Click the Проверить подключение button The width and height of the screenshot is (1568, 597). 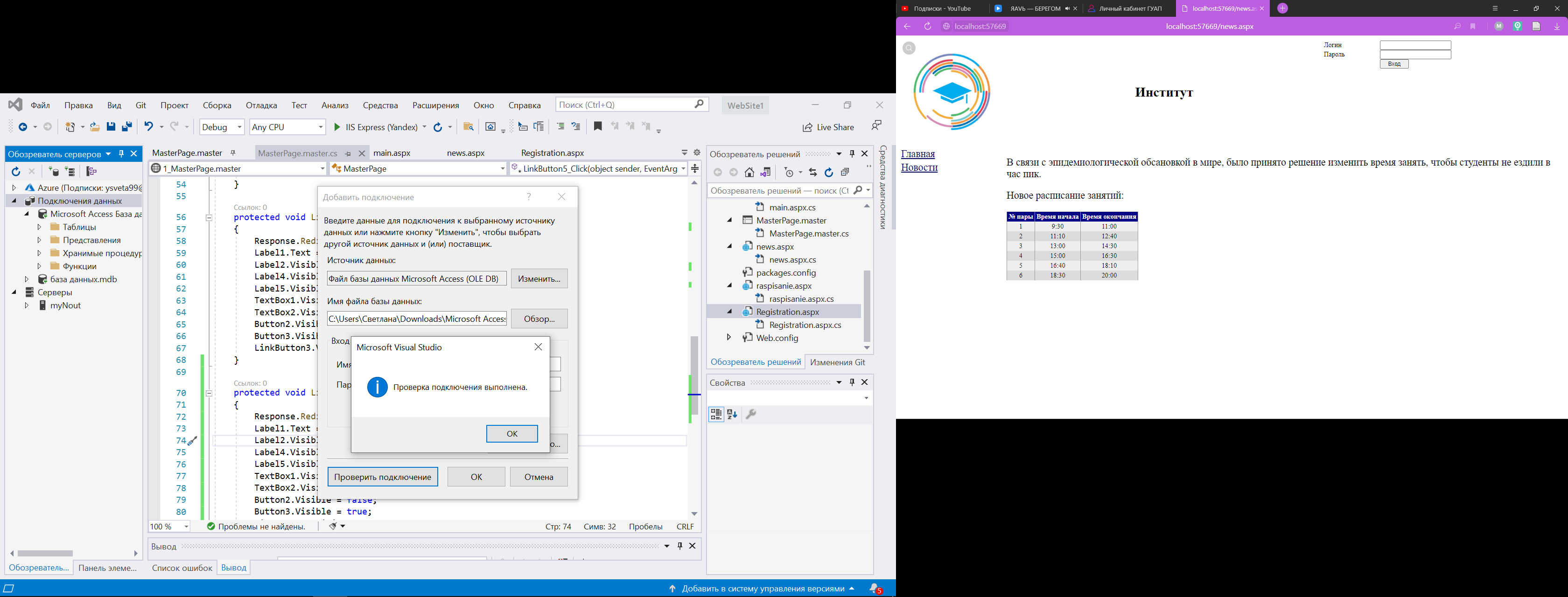383,477
